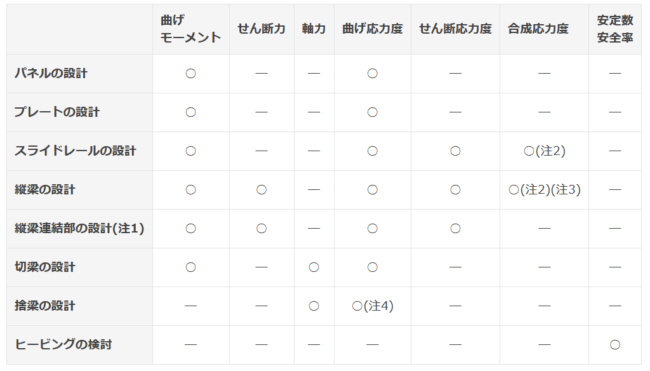Image resolution: width=650 pixels, height=371 pixels.
Task: Click the 曲げモーメント column header
Action: [191, 29]
